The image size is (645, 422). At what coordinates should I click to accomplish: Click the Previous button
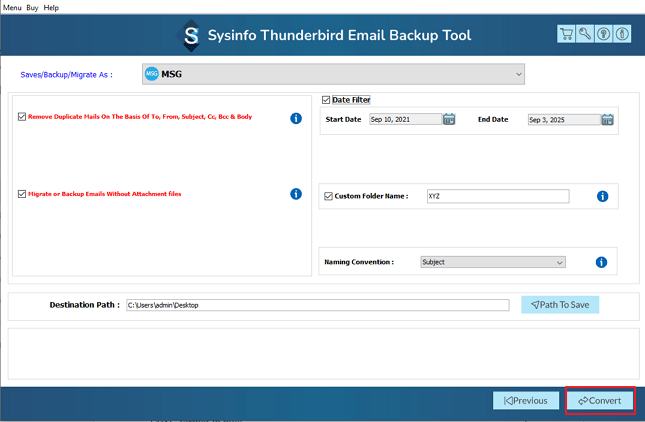click(526, 401)
